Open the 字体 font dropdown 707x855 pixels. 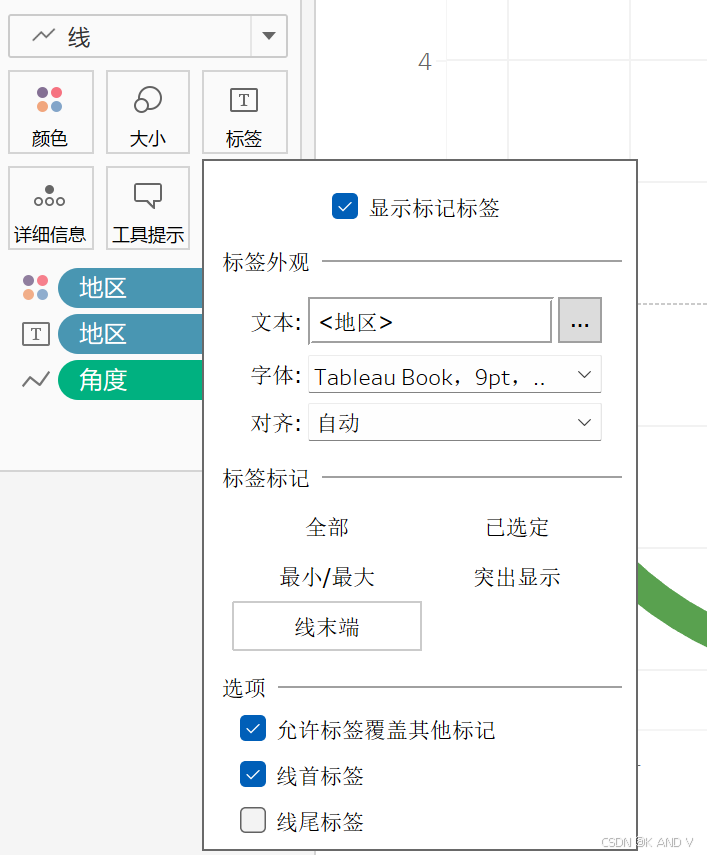[x=455, y=375]
